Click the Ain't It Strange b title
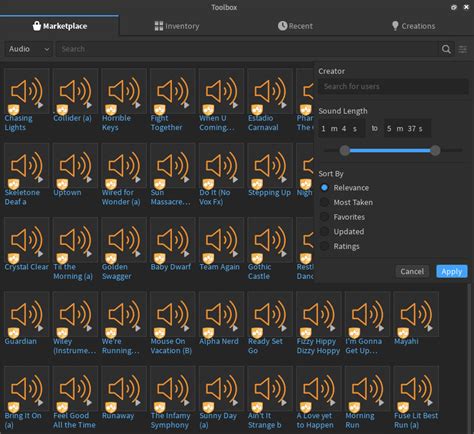This screenshot has width=474, height=434. pyautogui.click(x=265, y=420)
